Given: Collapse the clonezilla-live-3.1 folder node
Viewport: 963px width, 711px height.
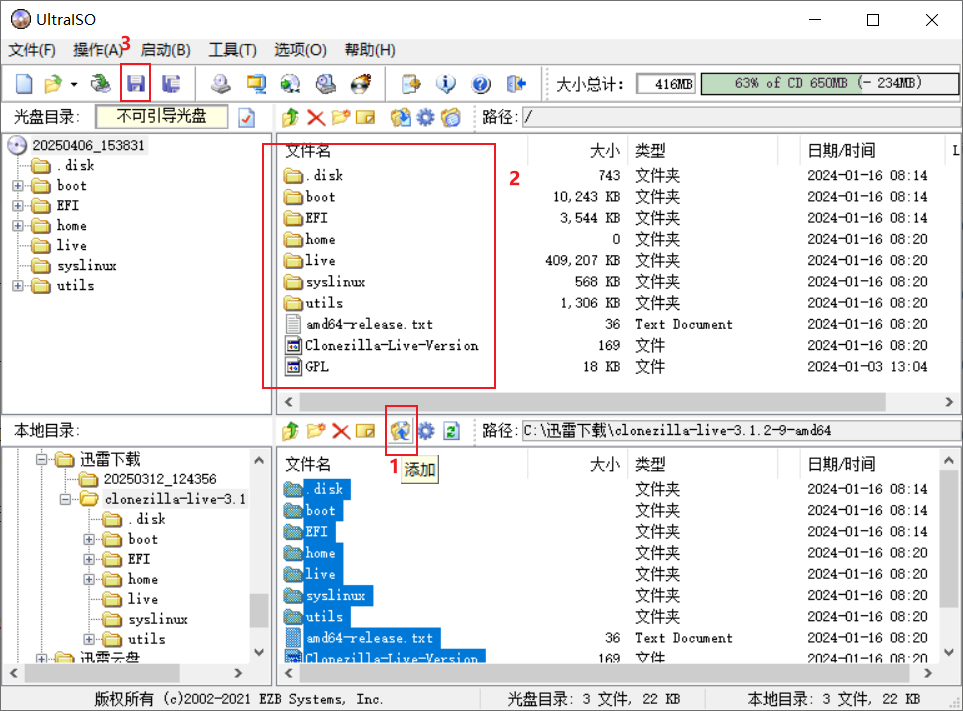Looking at the screenshot, I should pyautogui.click(x=65, y=499).
